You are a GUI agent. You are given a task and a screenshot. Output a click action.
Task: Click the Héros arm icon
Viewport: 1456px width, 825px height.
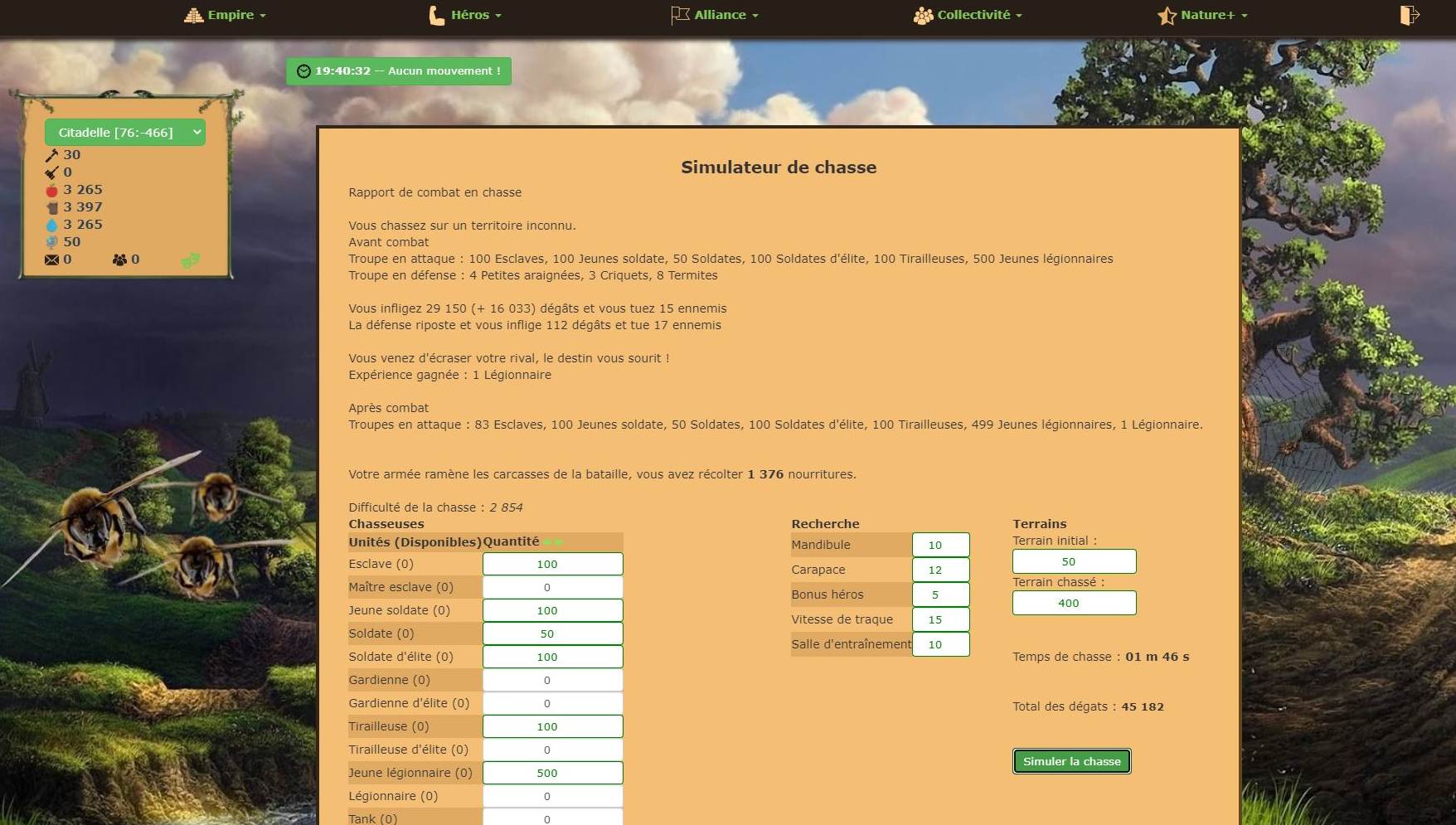[x=436, y=15]
